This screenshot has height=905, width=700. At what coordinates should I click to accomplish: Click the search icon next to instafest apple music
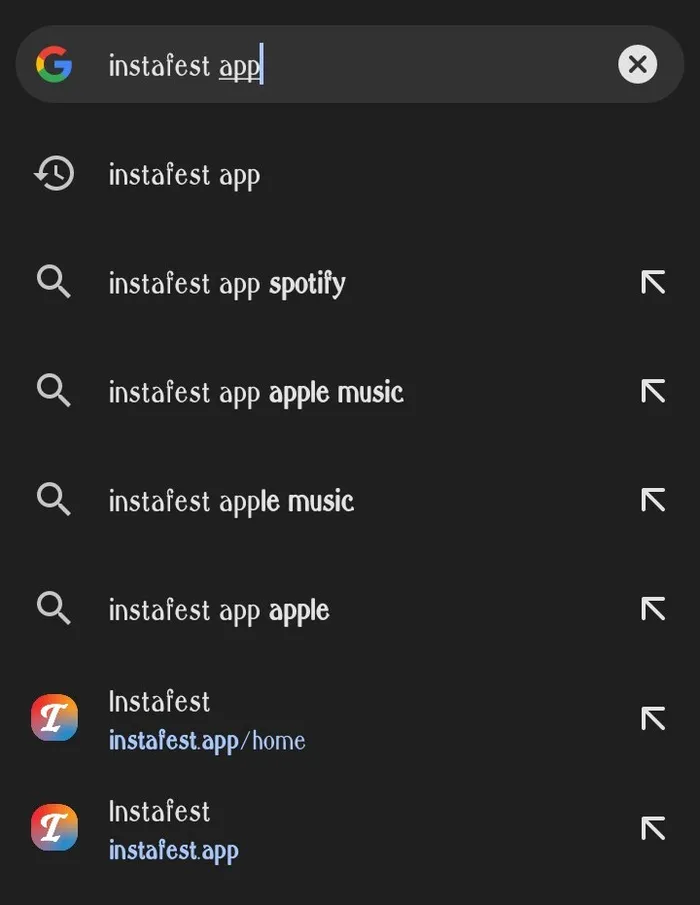coord(53,500)
